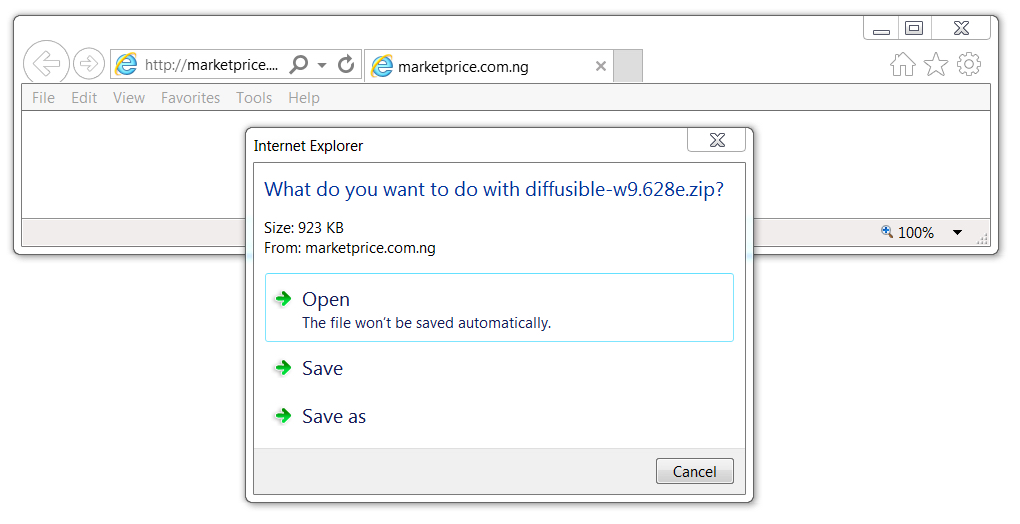1020x524 pixels.
Task: Open the Tools menu
Action: pos(254,98)
